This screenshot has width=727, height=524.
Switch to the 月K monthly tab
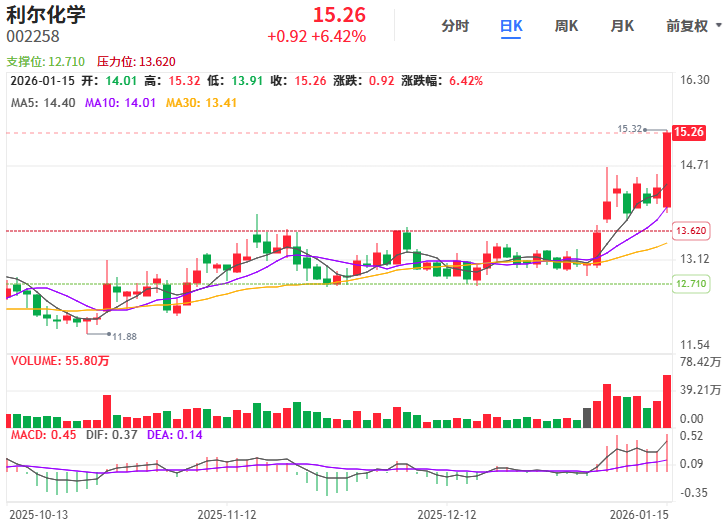pyautogui.click(x=622, y=26)
